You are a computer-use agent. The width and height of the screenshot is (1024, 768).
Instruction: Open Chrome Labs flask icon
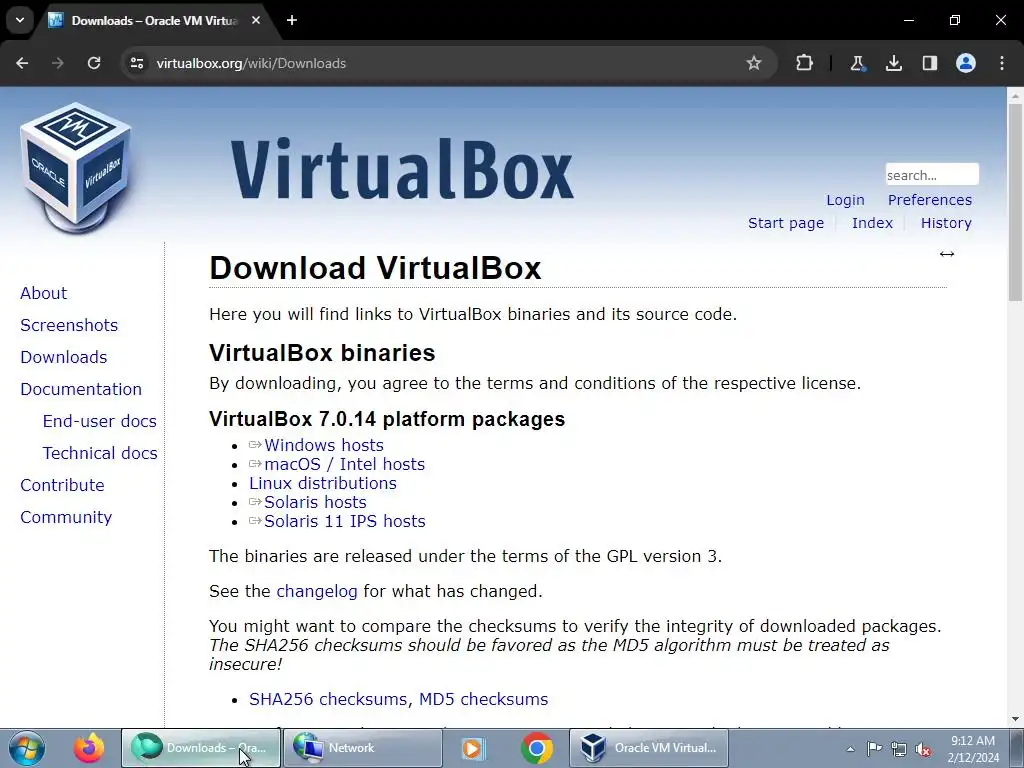857,63
